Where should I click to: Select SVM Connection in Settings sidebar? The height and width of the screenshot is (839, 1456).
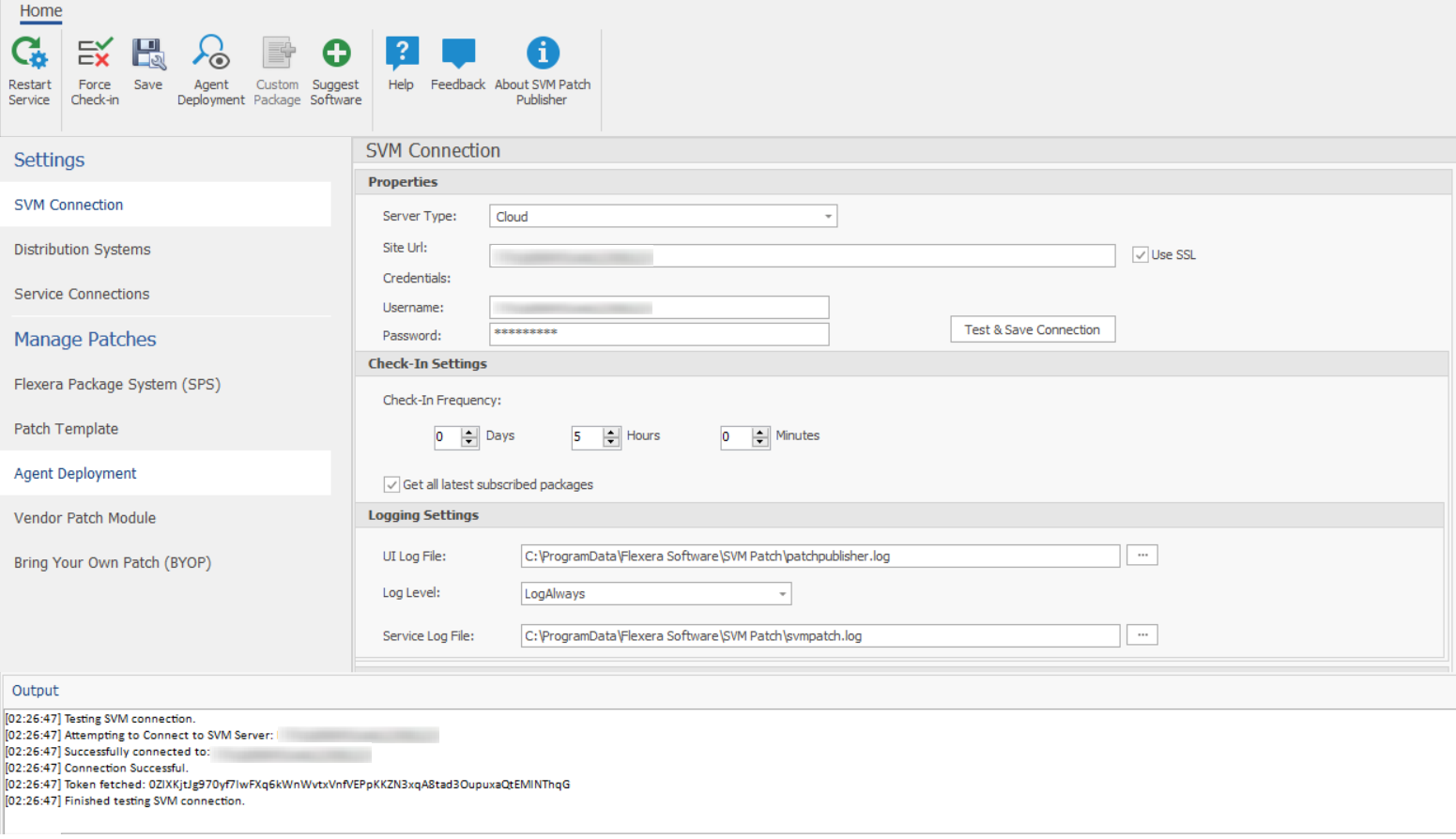pos(165,205)
